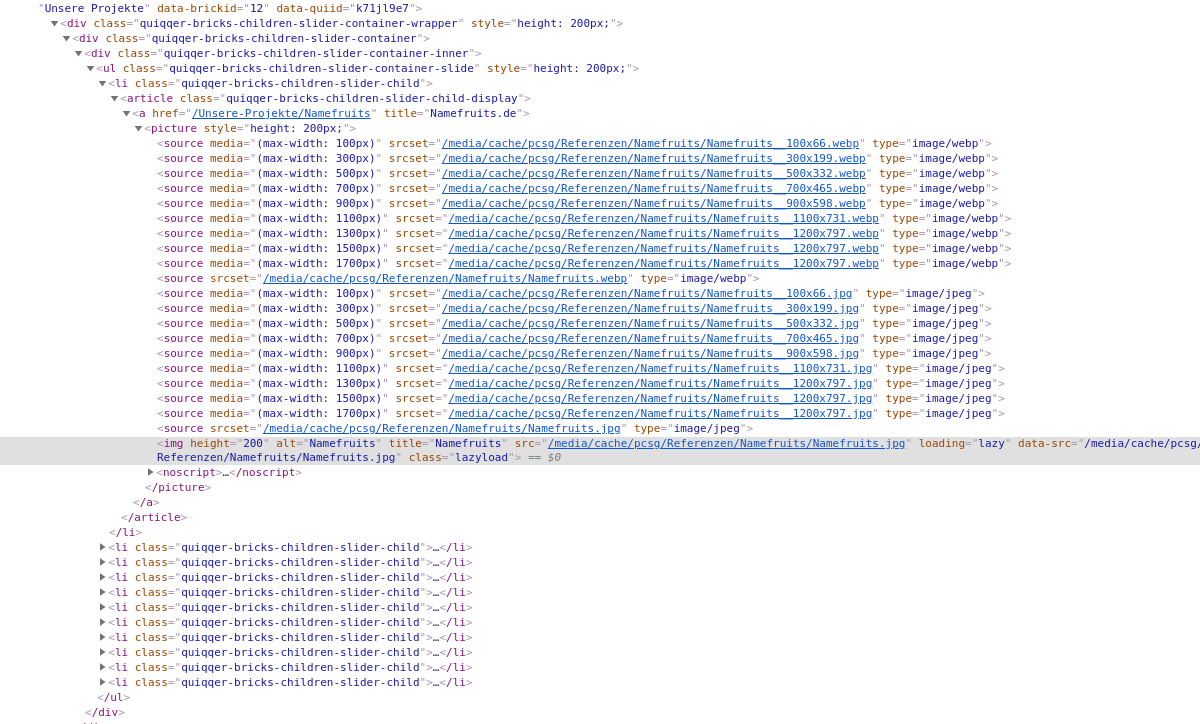This screenshot has height=724, width=1200.
Task: Collapse the ul slider-container-slide element
Action: [x=90, y=69]
